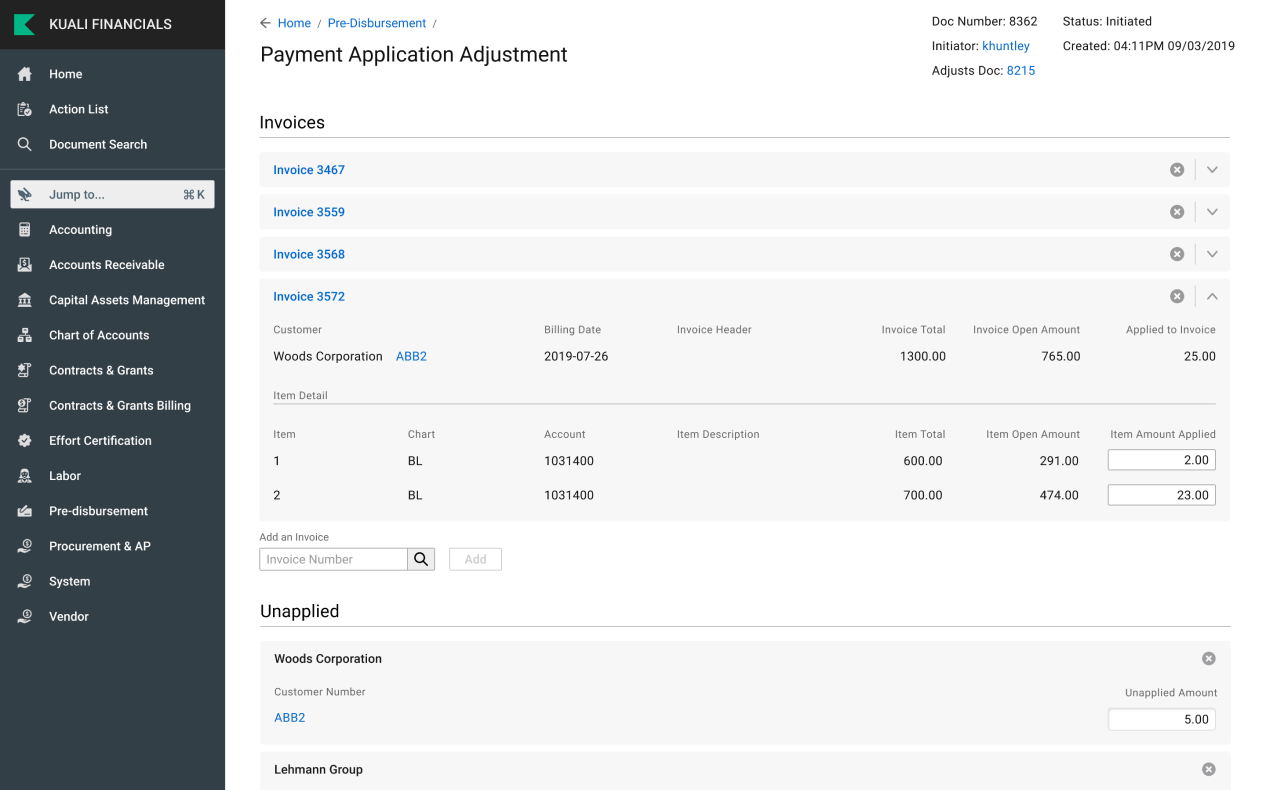Click the Jump to search field
This screenshot has width=1266, height=790.
[x=112, y=195]
